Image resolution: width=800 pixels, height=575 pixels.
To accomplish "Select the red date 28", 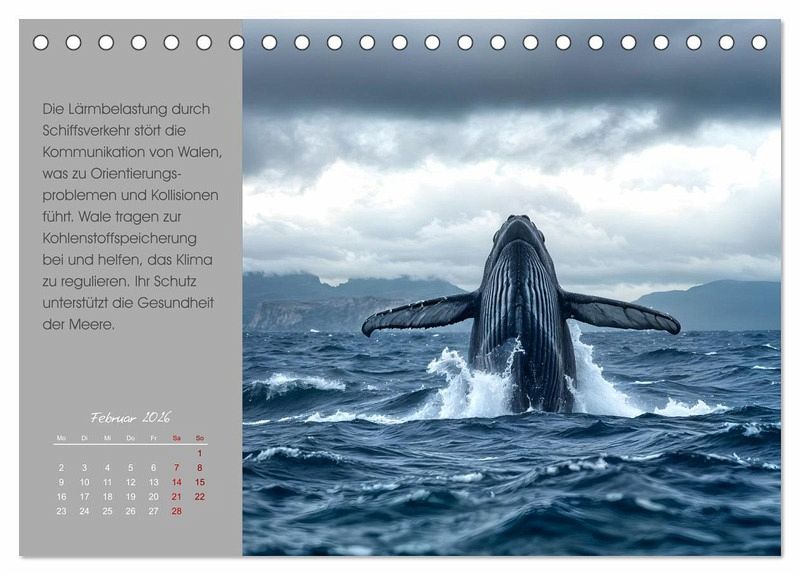I will click(x=176, y=510).
